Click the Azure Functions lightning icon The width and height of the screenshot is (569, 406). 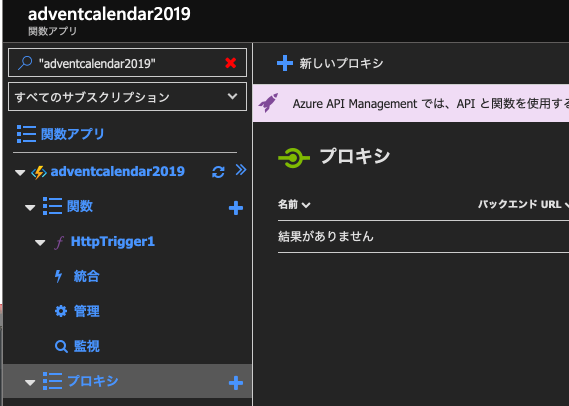[39, 172]
